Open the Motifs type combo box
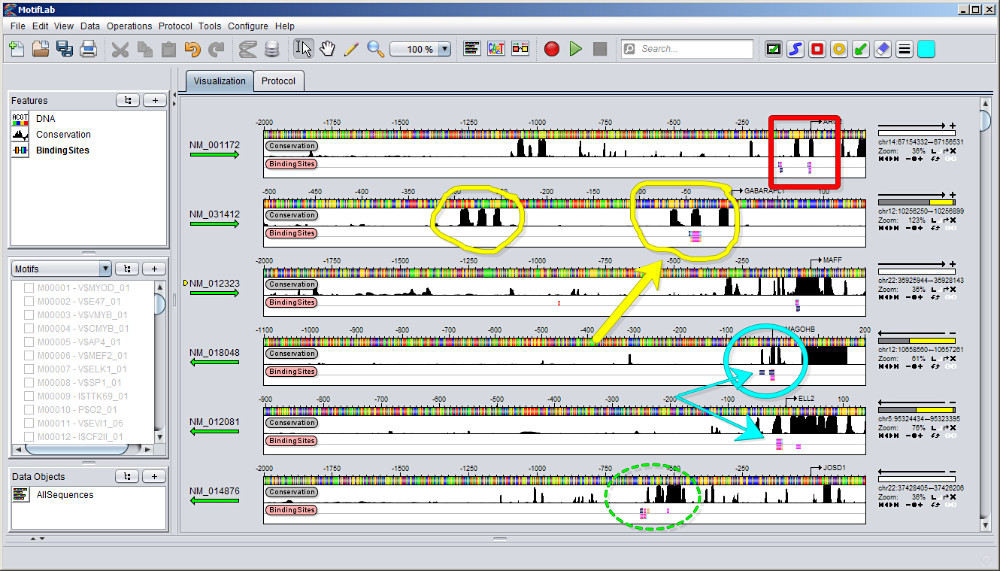Image resolution: width=1000 pixels, height=571 pixels. point(61,269)
